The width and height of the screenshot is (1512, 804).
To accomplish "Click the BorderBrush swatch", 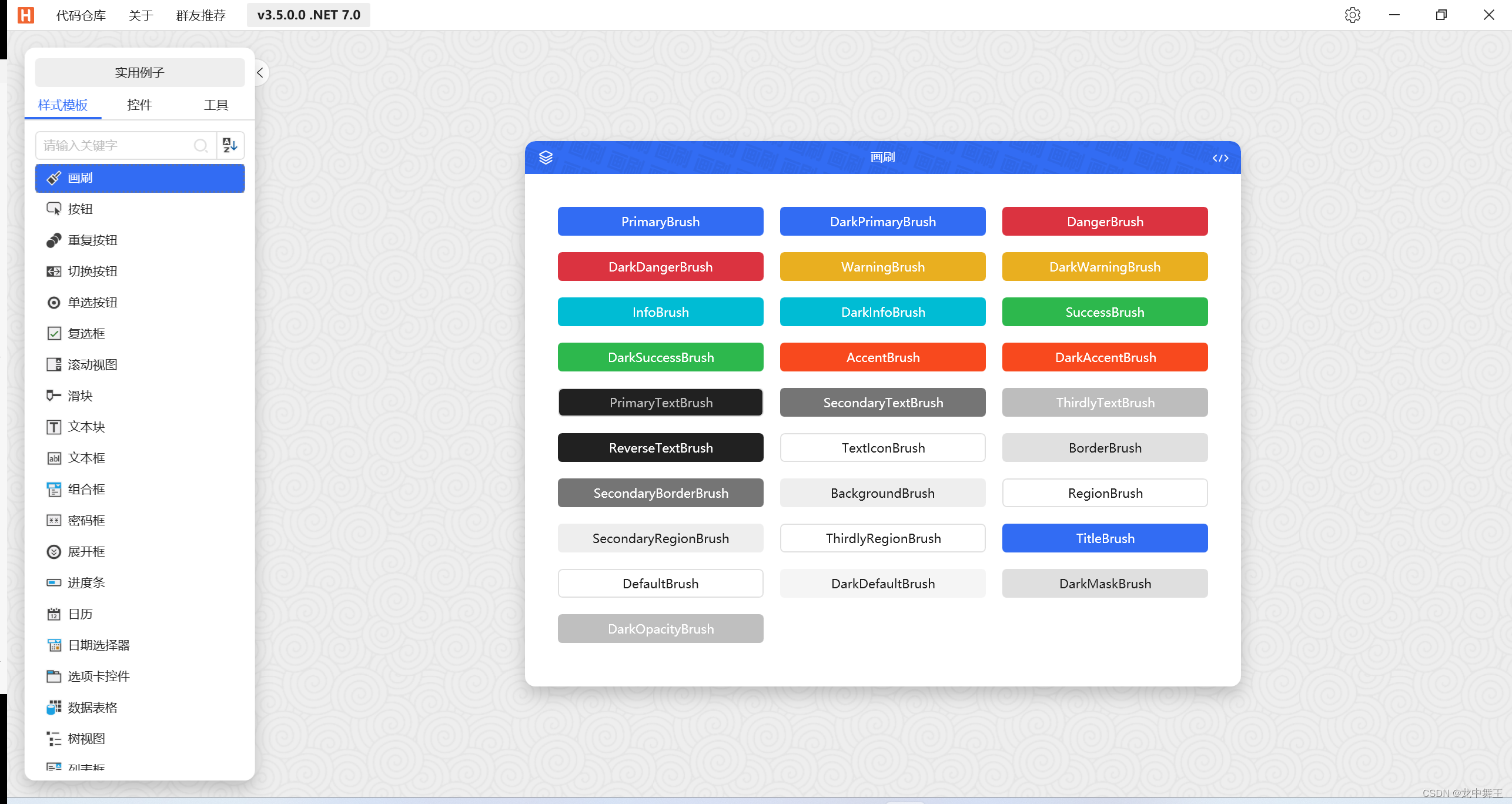I will coord(1105,448).
